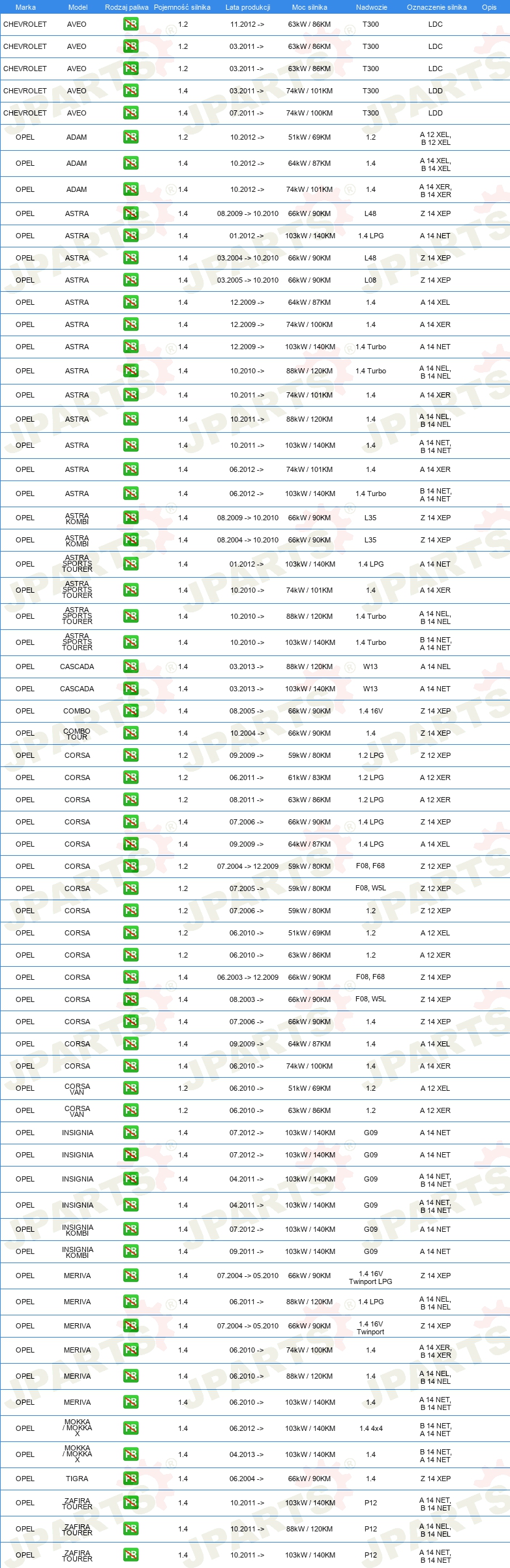Click fuel icon in MERIVA 06.2011 row
The height and width of the screenshot is (1568, 510).
130,1302
